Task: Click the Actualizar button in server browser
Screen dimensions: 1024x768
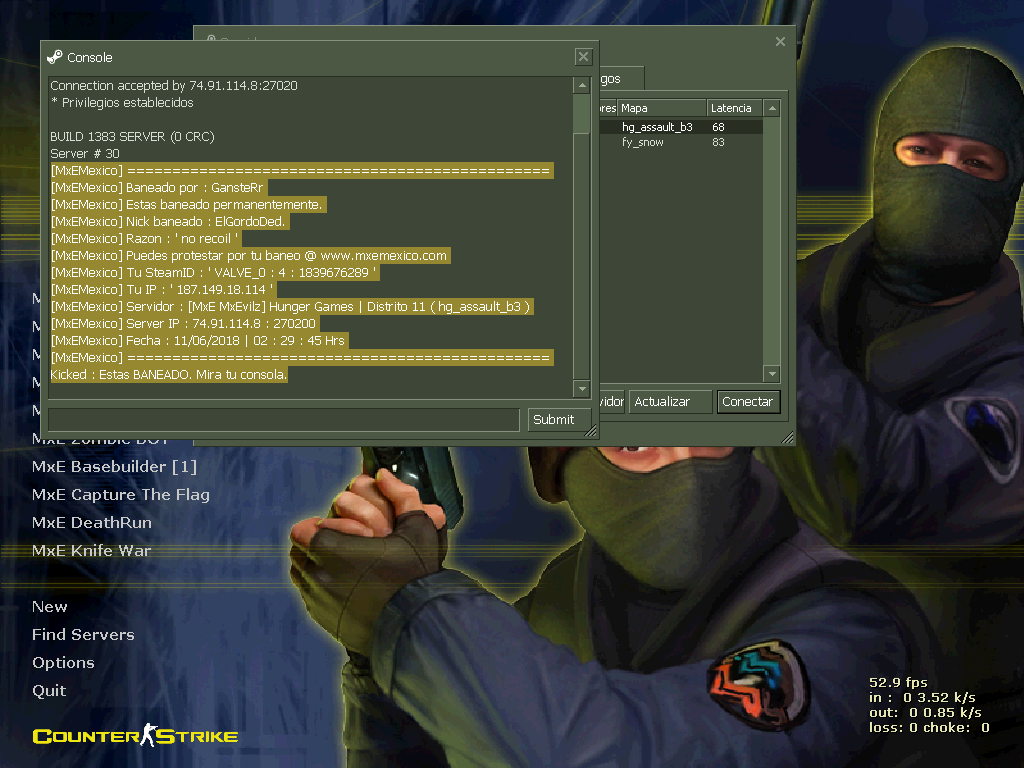Action: (670, 402)
